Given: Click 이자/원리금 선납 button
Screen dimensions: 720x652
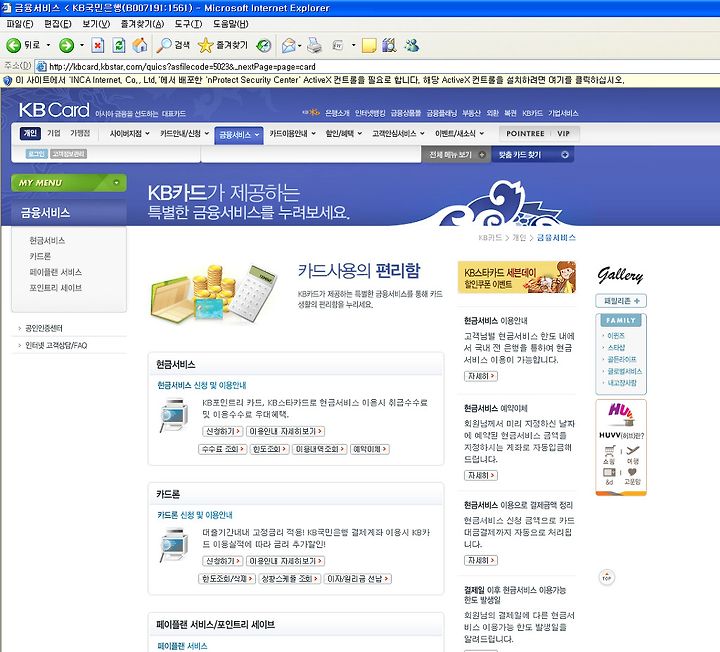Looking at the screenshot, I should coord(358,579).
